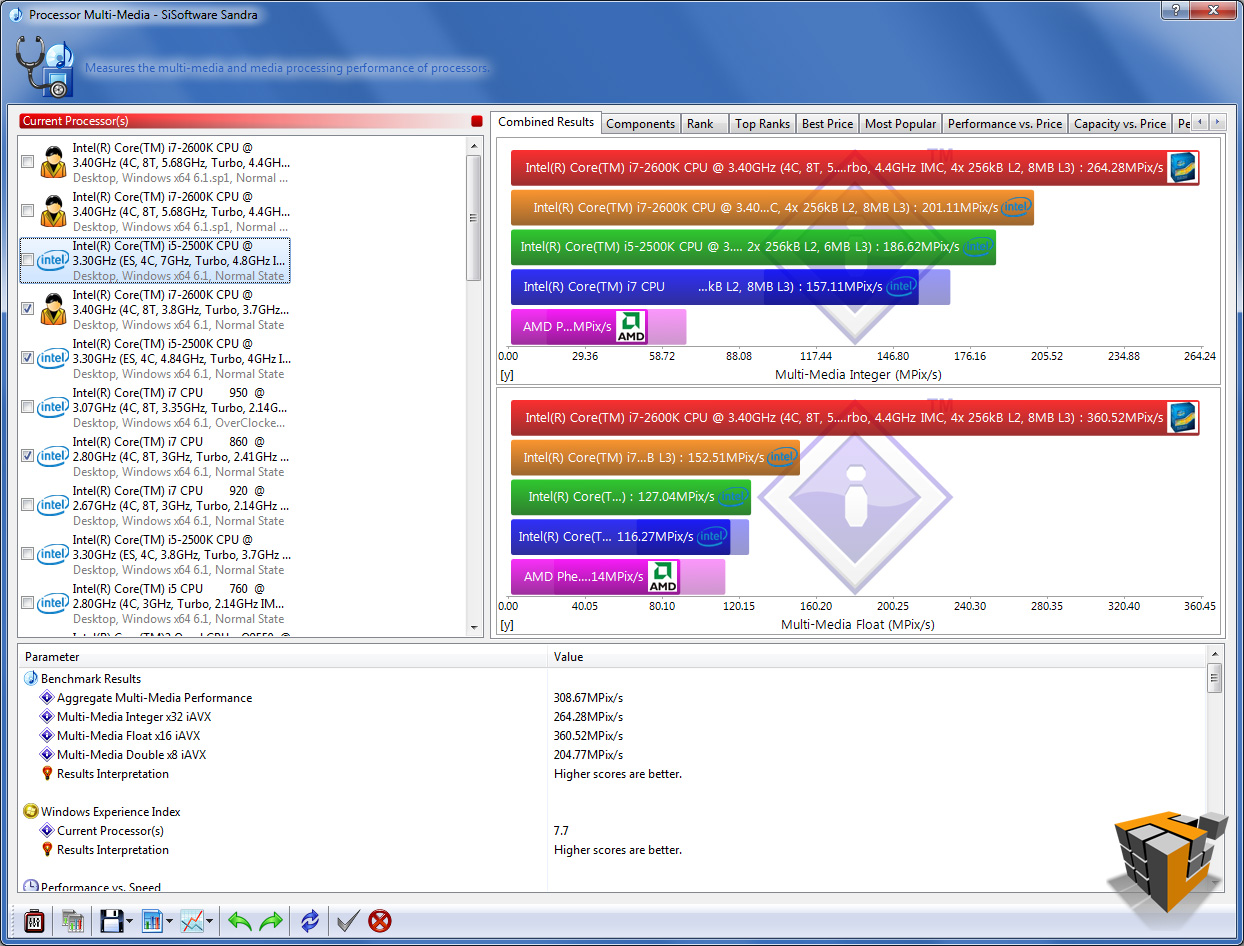Viewport: 1244px width, 946px height.
Task: Click the coin icon beside Windows Experience Index
Action: 31,812
